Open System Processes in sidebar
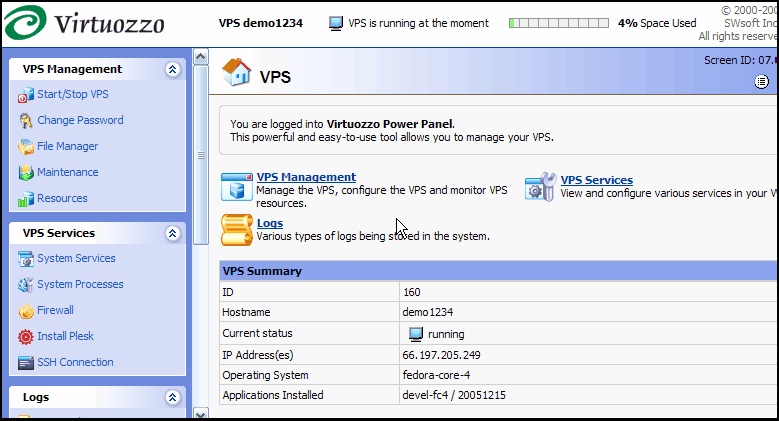This screenshot has height=421, width=779. coord(80,284)
